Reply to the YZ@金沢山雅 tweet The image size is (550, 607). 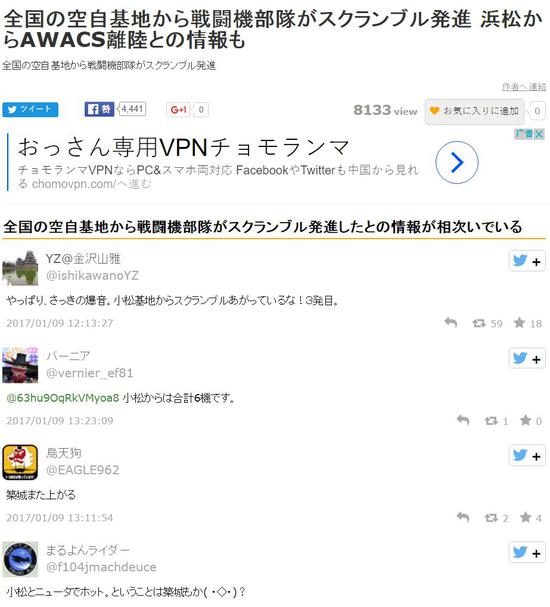pyautogui.click(x=451, y=322)
